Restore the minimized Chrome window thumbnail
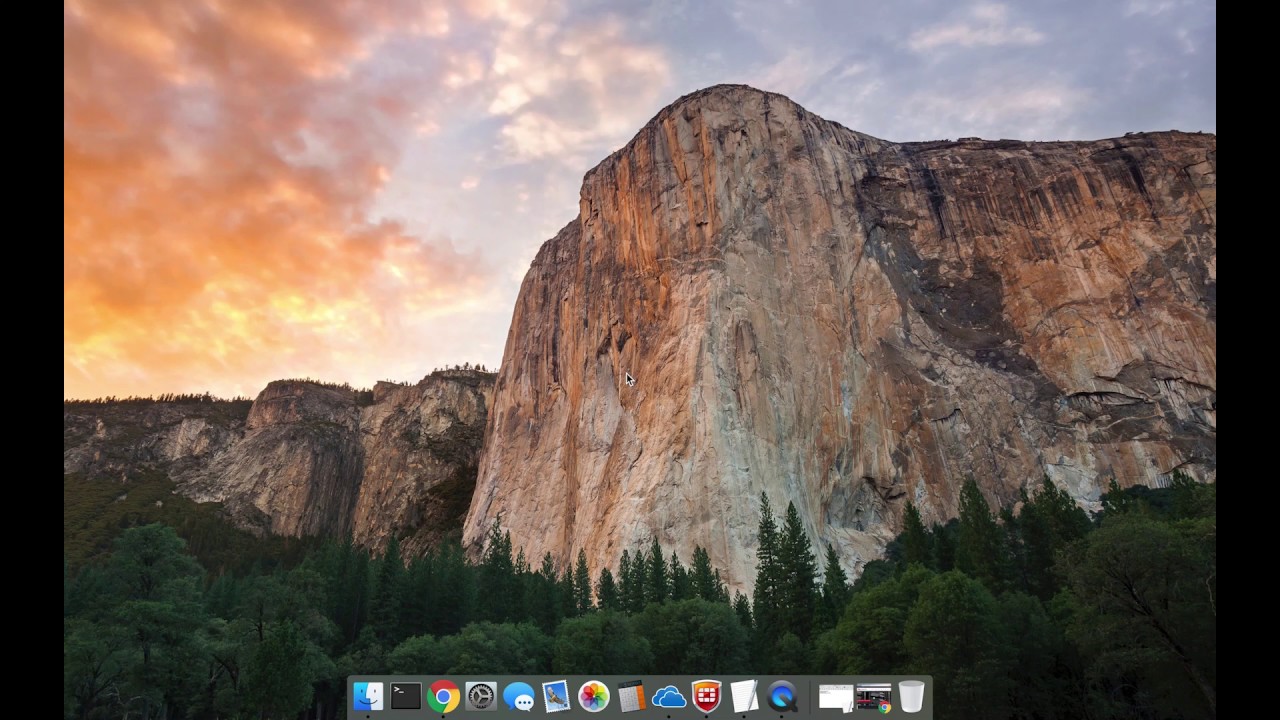The image size is (1280, 720). coord(873,697)
